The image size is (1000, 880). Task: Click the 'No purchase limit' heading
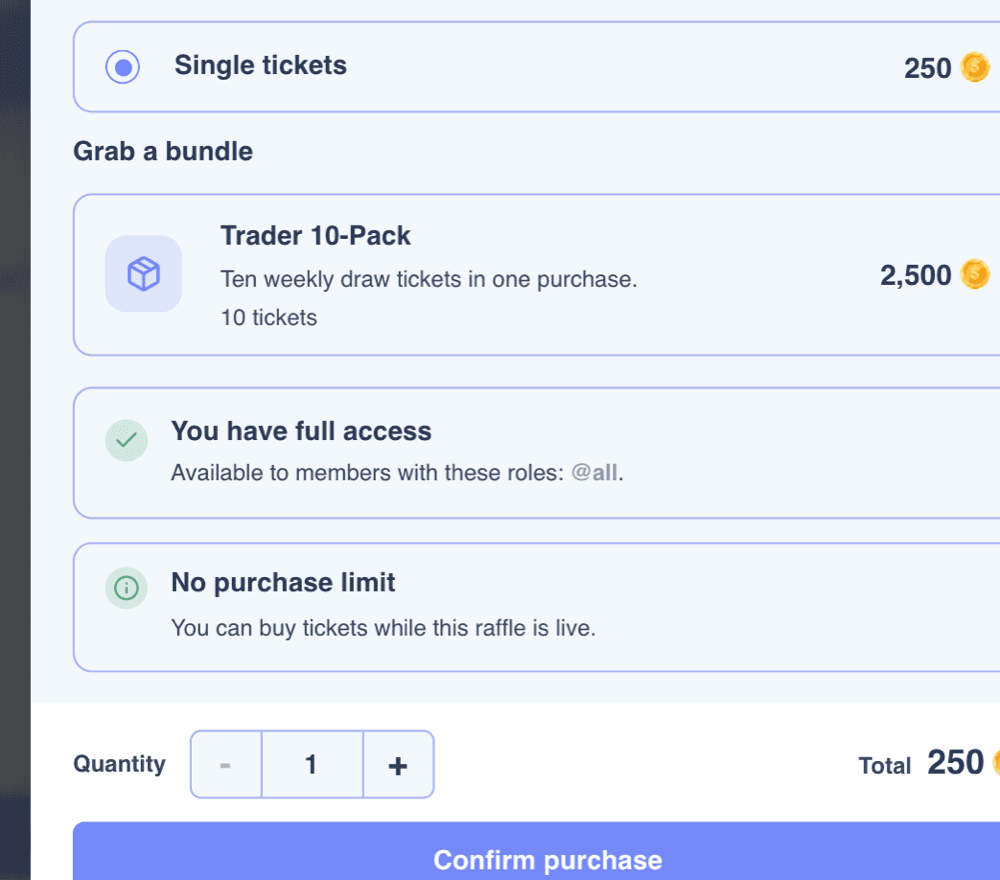283,583
